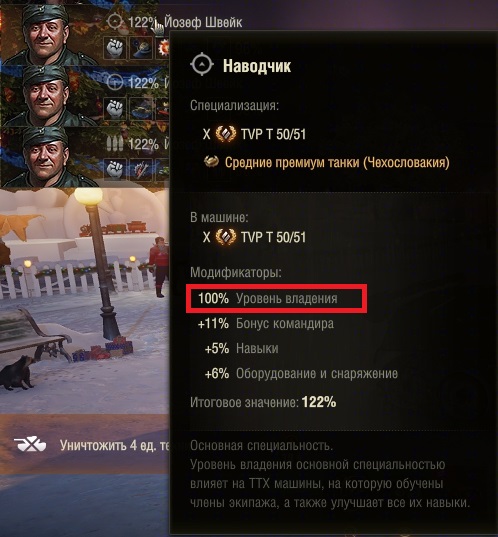Click the gunner's Brothers in Arms fist icon

(x=115, y=48)
